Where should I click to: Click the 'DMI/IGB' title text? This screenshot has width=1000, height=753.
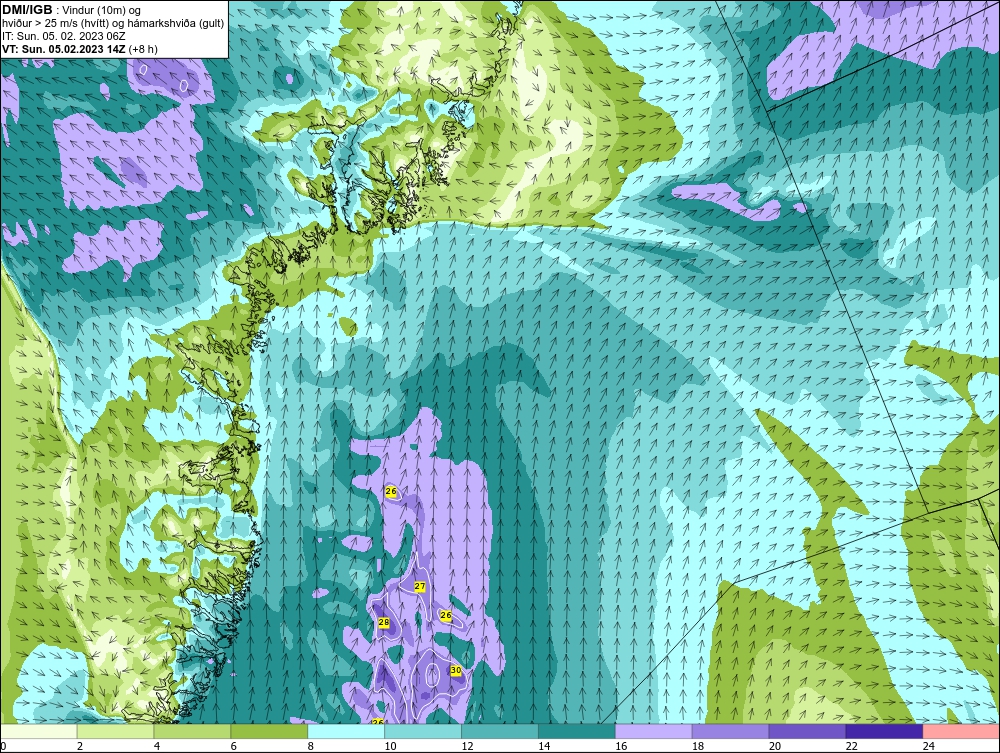coord(27,10)
